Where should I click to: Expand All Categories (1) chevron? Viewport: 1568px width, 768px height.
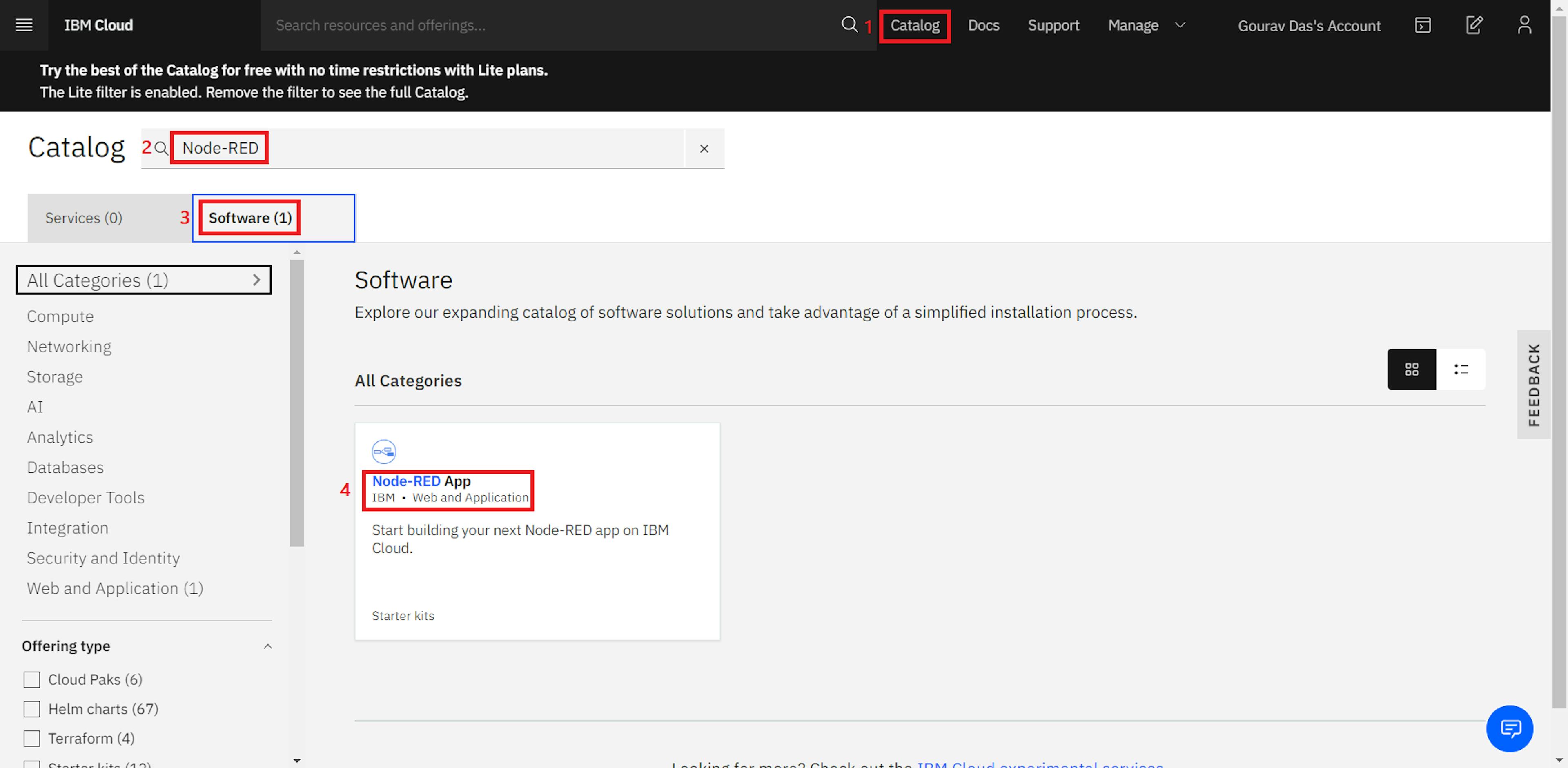pyautogui.click(x=256, y=280)
